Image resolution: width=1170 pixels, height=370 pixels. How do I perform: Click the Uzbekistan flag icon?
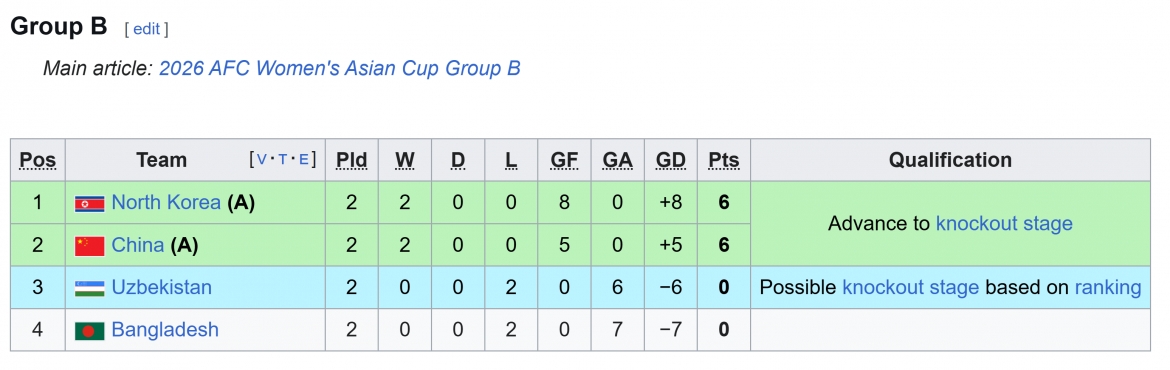[90, 288]
